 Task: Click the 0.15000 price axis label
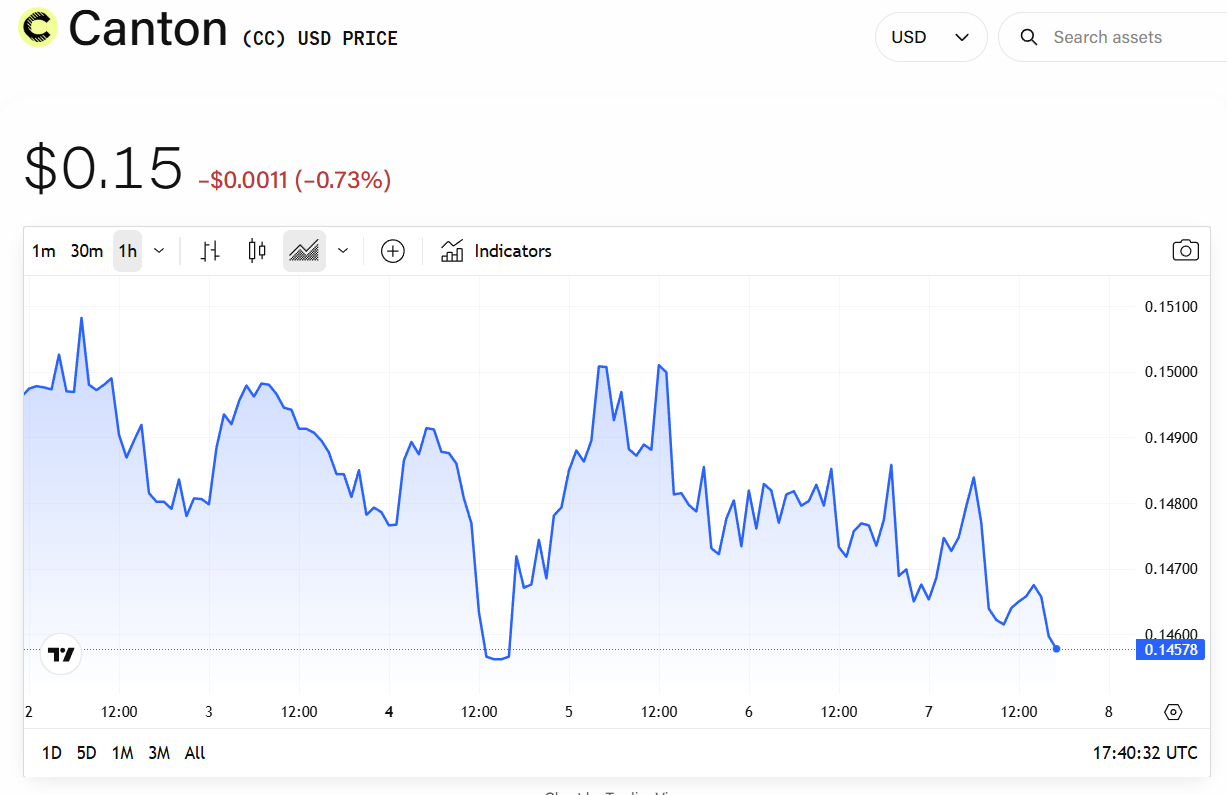click(x=1171, y=372)
